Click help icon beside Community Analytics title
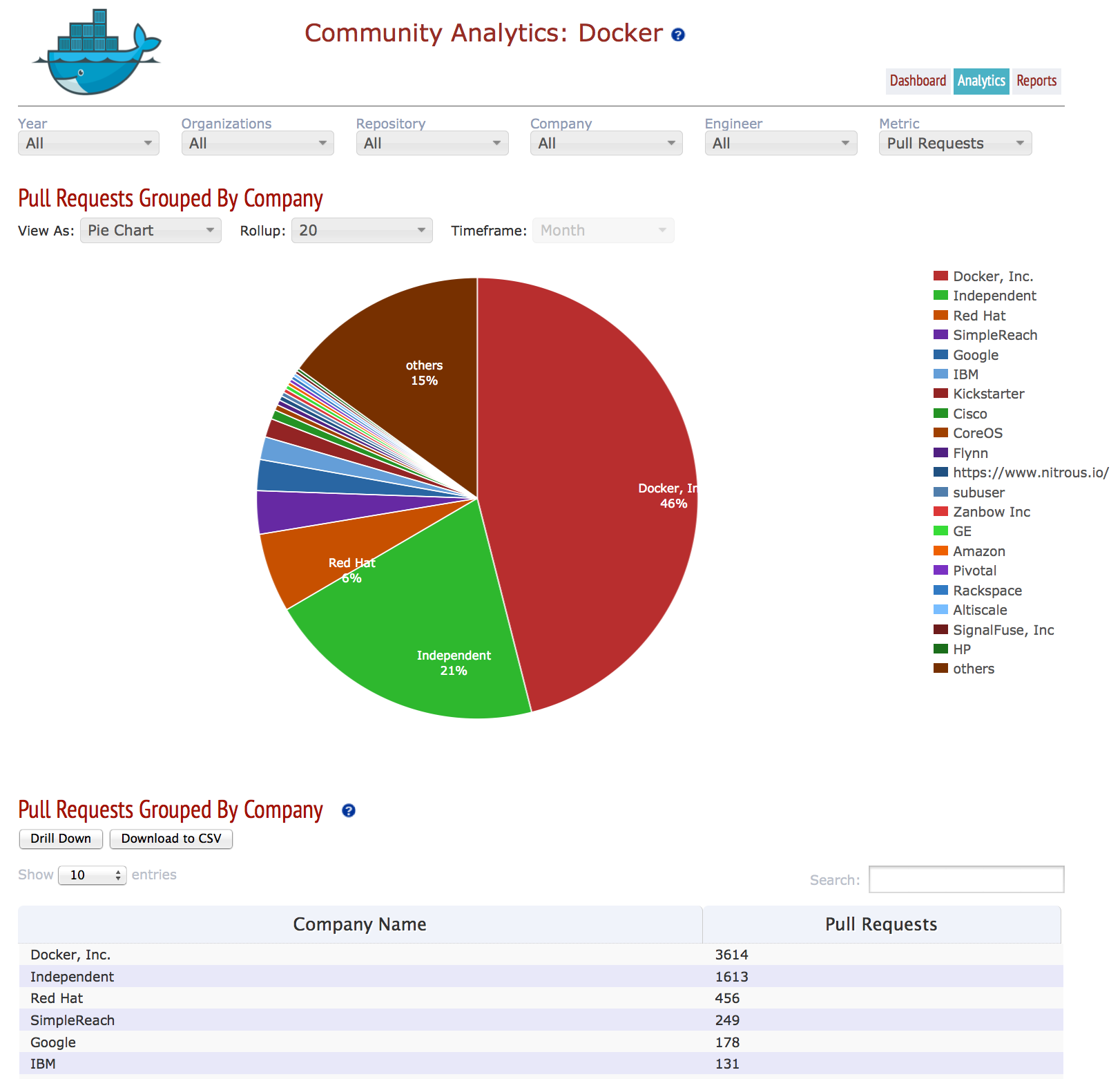This screenshot has height=1079, width=1120. 678,35
